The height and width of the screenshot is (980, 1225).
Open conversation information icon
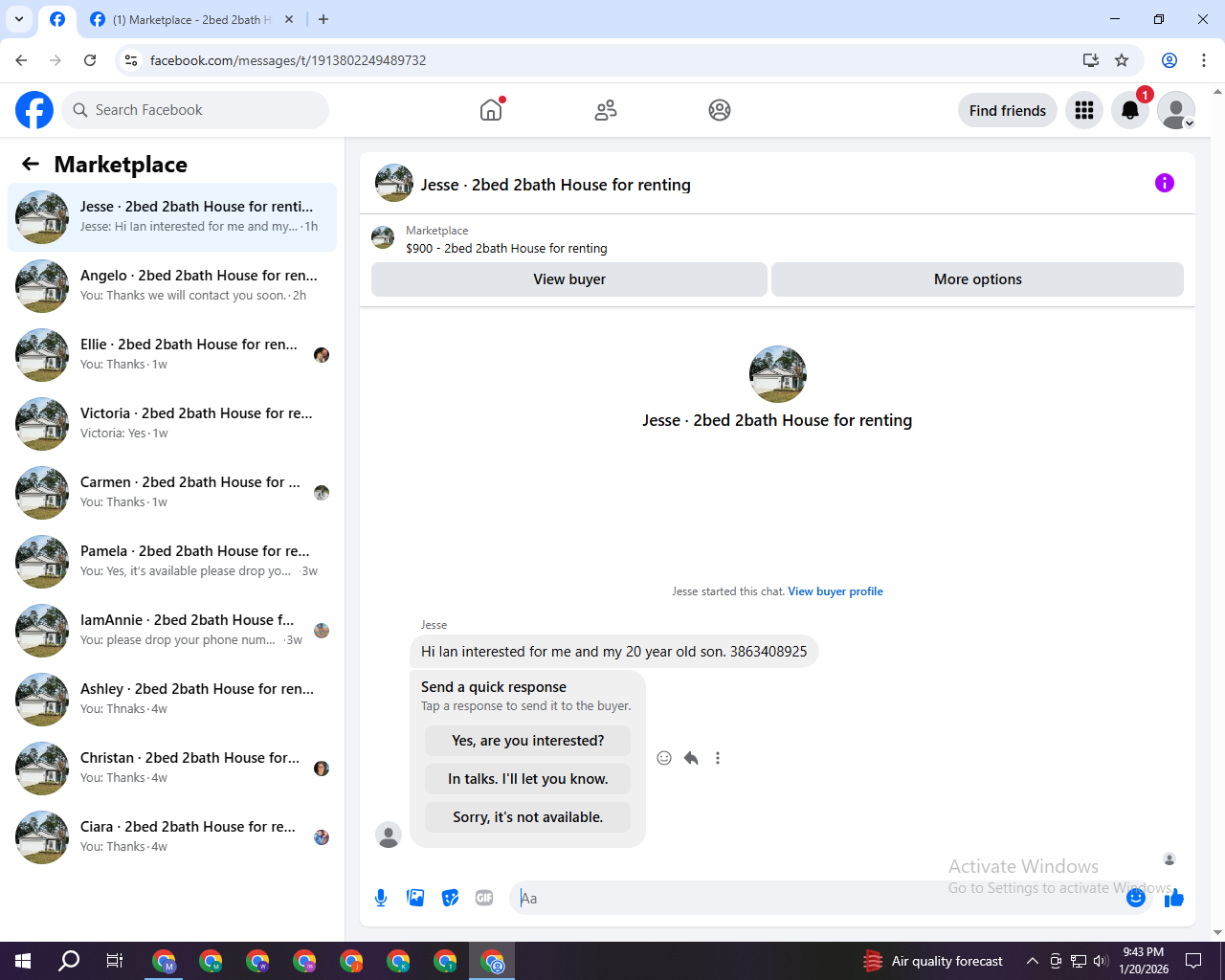(1165, 183)
